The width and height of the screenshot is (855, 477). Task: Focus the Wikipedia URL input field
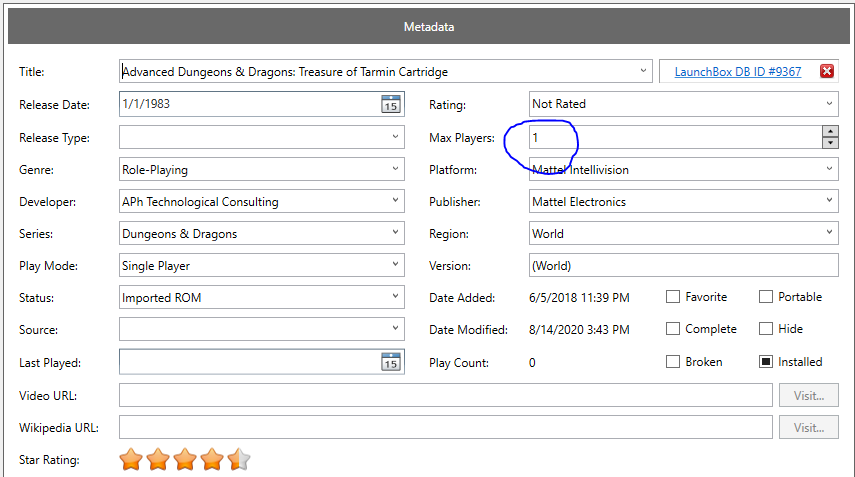click(x=445, y=427)
